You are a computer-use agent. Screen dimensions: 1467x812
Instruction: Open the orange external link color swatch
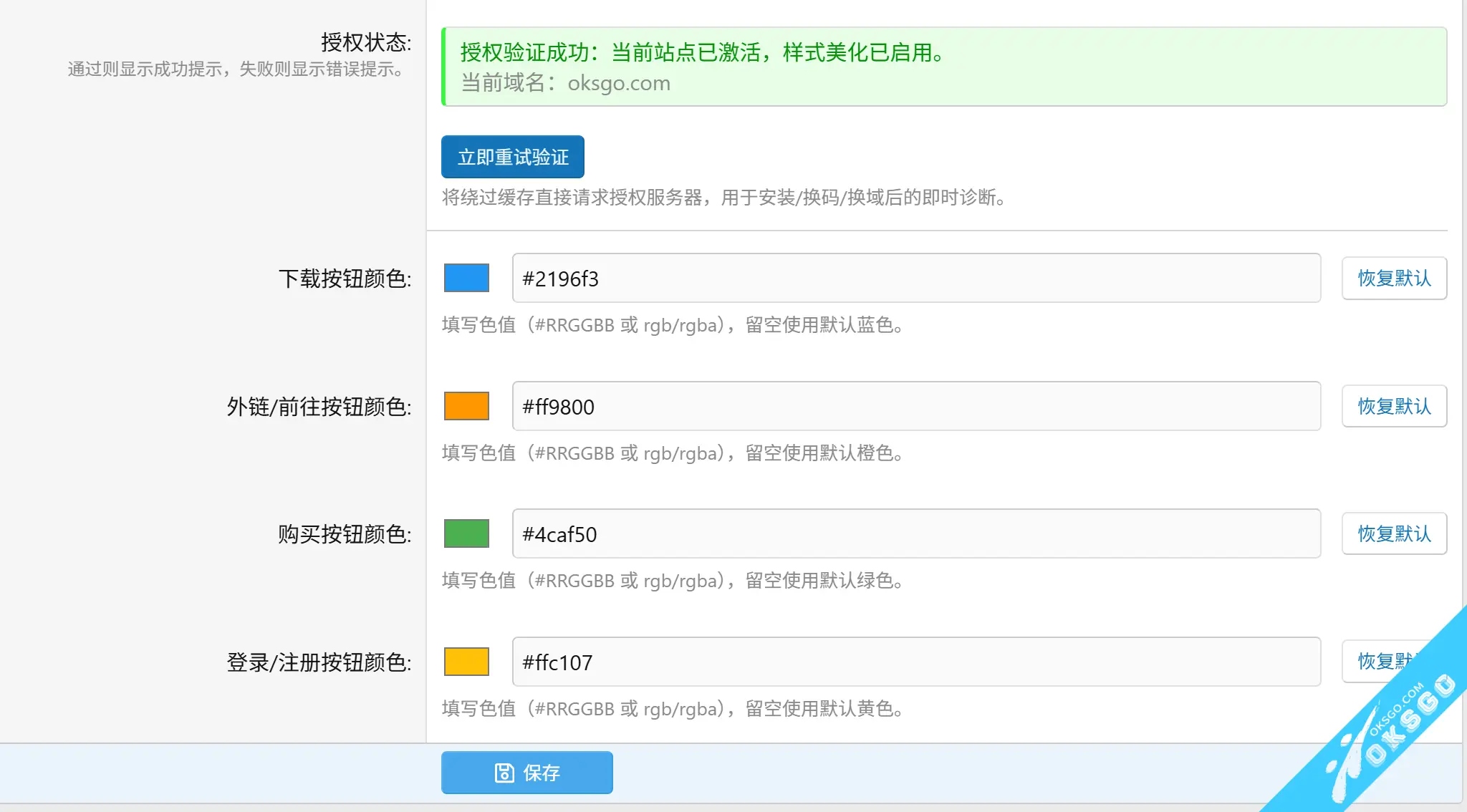point(466,406)
